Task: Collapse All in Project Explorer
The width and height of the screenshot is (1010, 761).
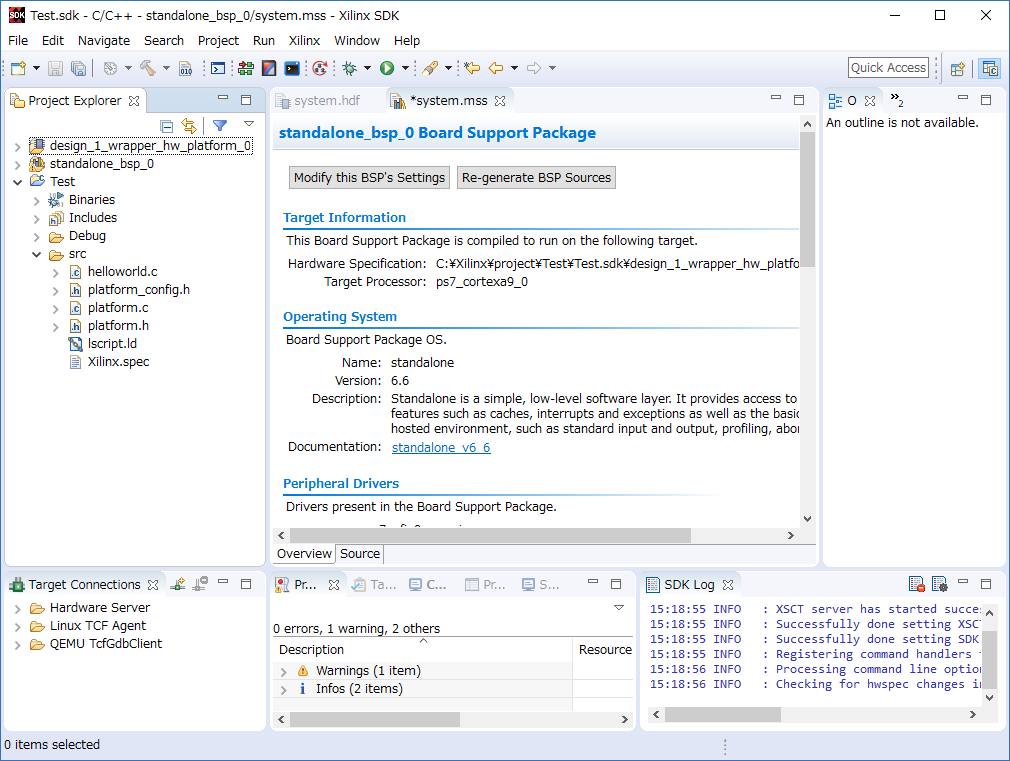Action: click(x=166, y=126)
